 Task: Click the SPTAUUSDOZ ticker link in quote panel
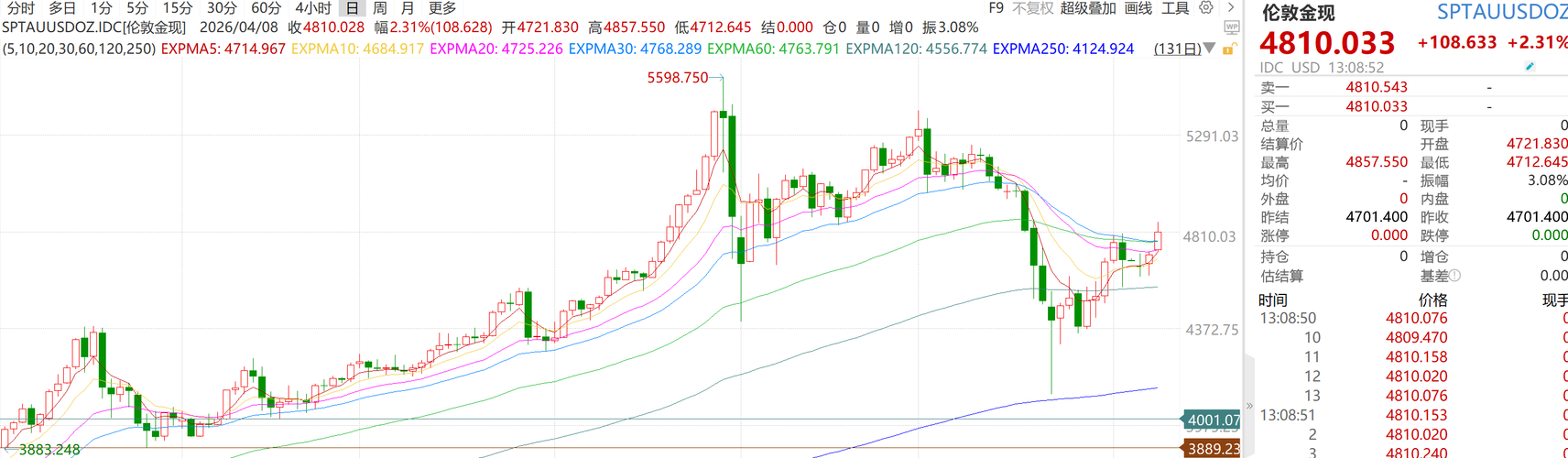pos(1502,12)
